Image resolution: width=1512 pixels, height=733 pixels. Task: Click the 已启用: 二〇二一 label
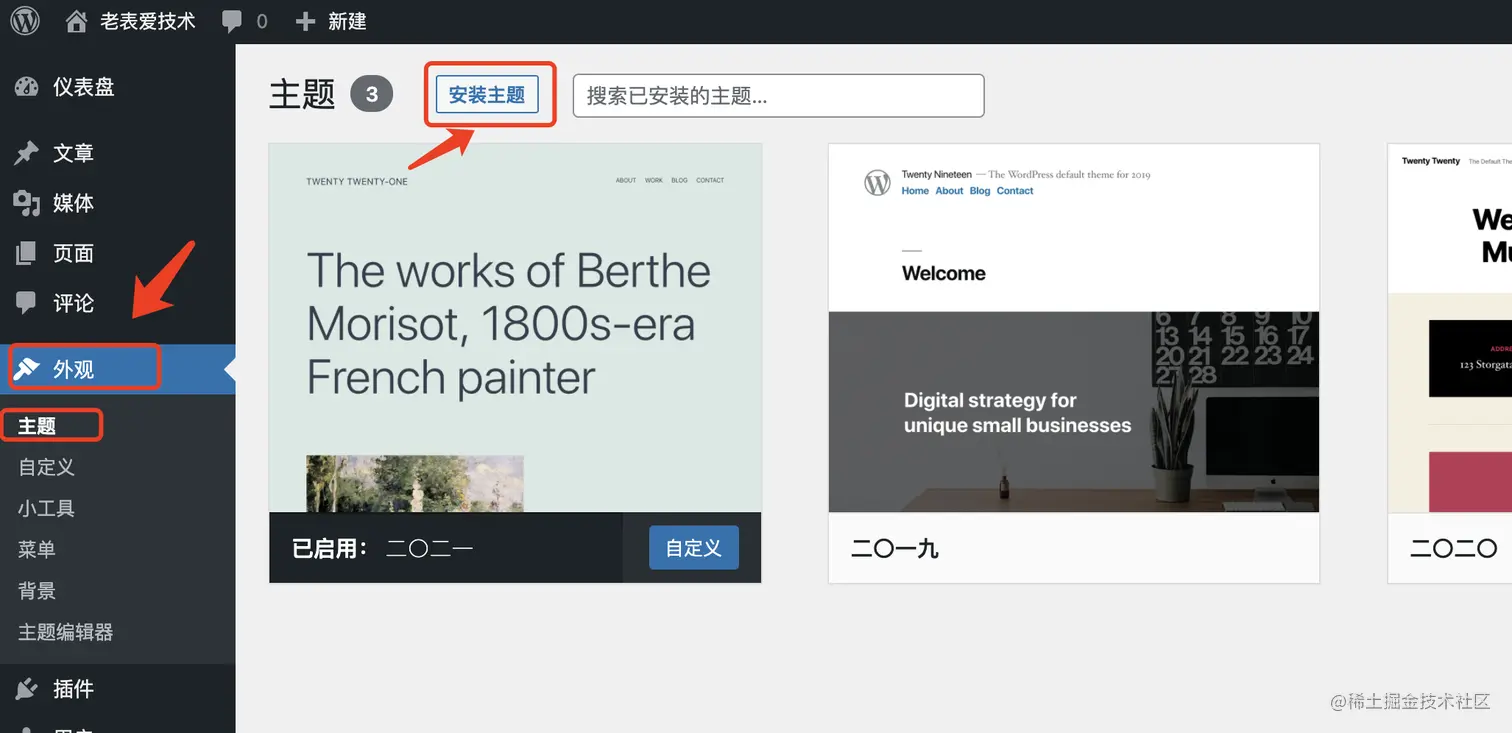tap(382, 548)
